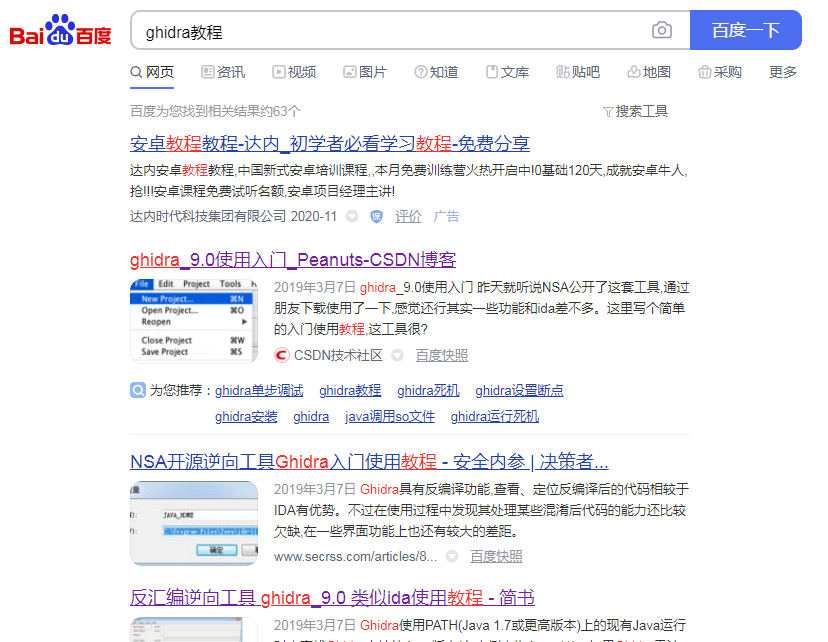Screen dimensions: 828x642
Task: Switch to the 知道 tab
Action: point(436,72)
